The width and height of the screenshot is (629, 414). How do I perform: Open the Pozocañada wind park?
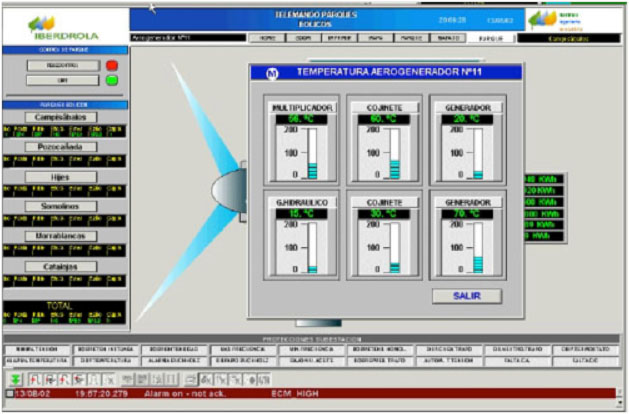coord(61,147)
